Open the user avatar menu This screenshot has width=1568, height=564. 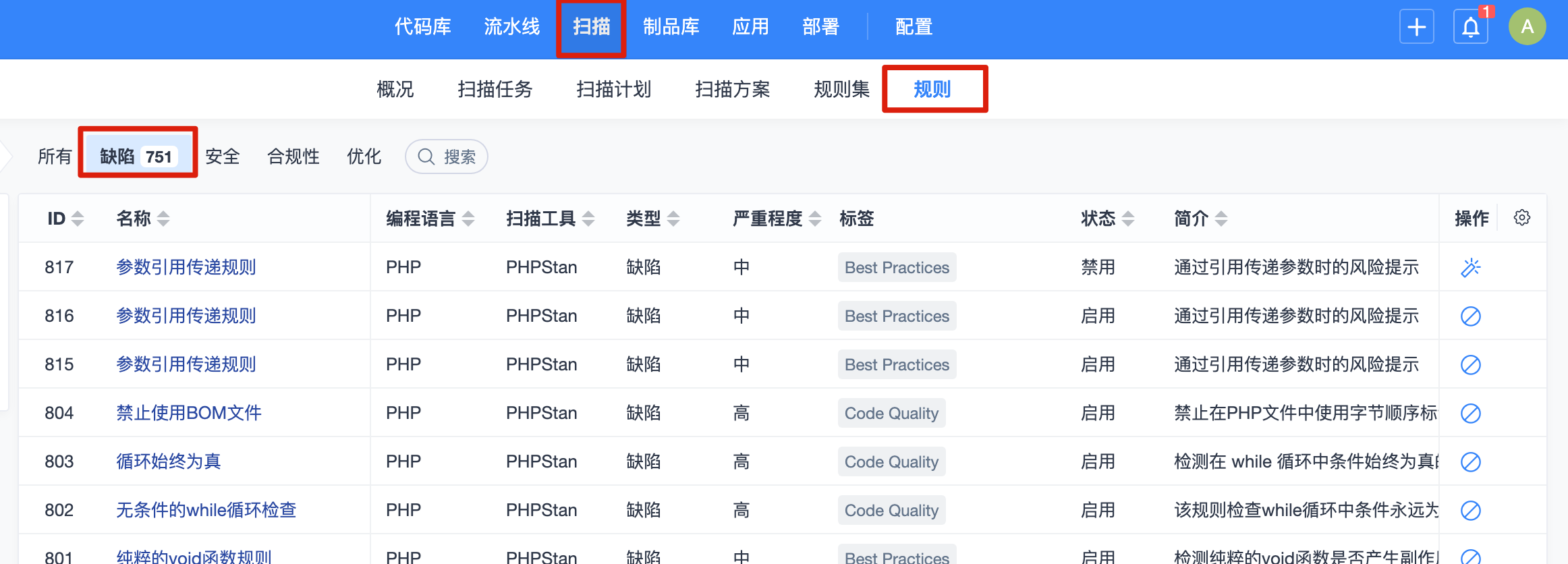point(1527,27)
